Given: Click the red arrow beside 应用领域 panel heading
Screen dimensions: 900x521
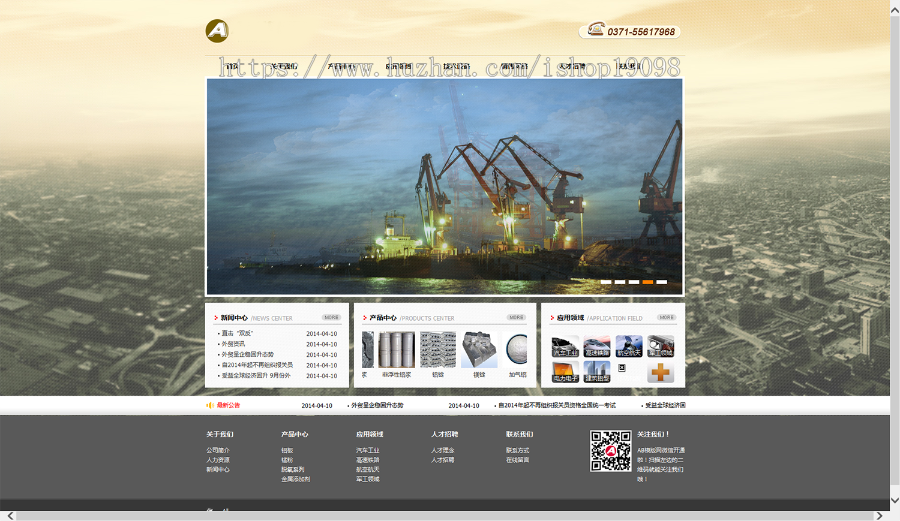Looking at the screenshot, I should pos(552,318).
